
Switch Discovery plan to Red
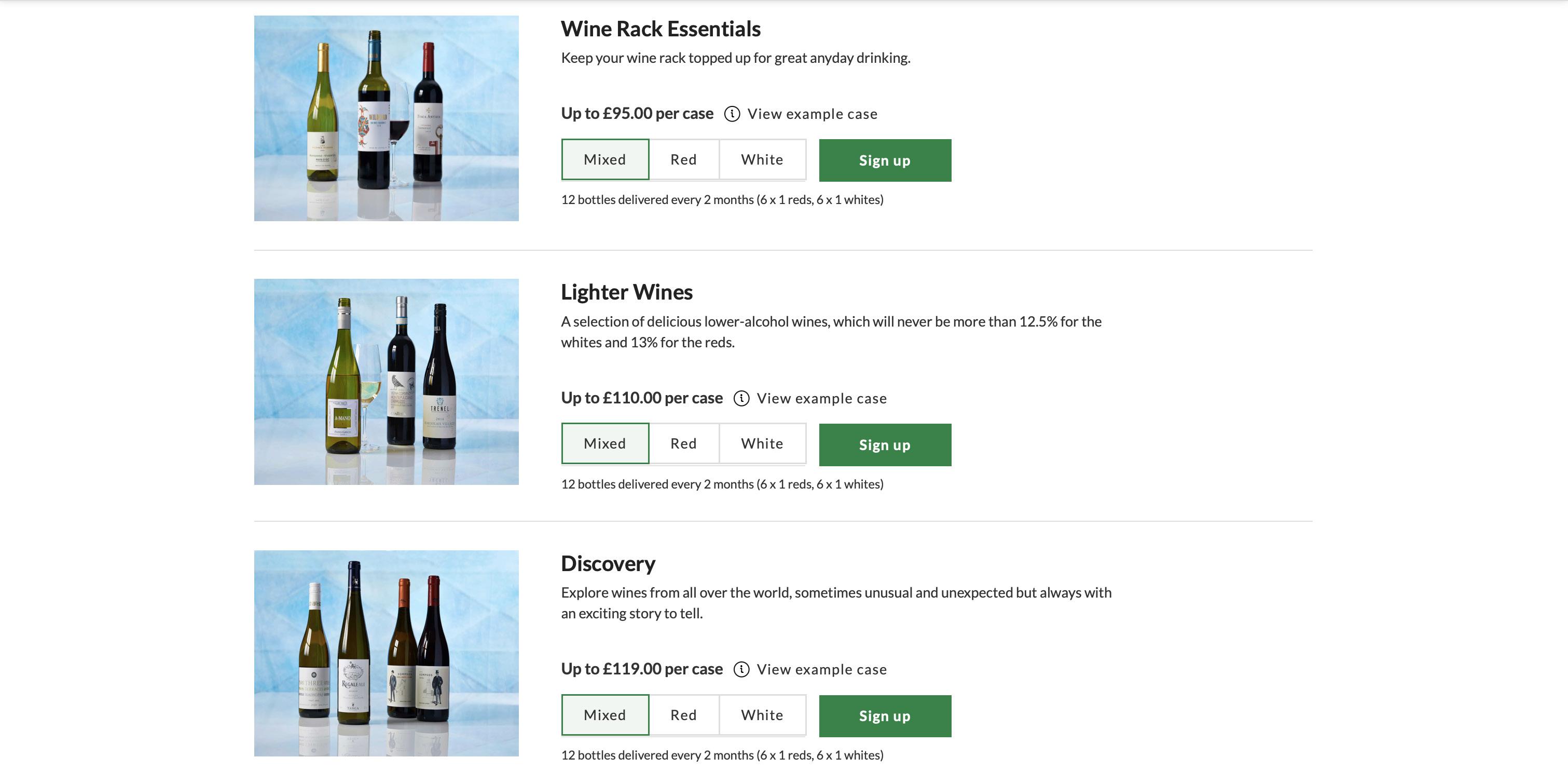(683, 715)
